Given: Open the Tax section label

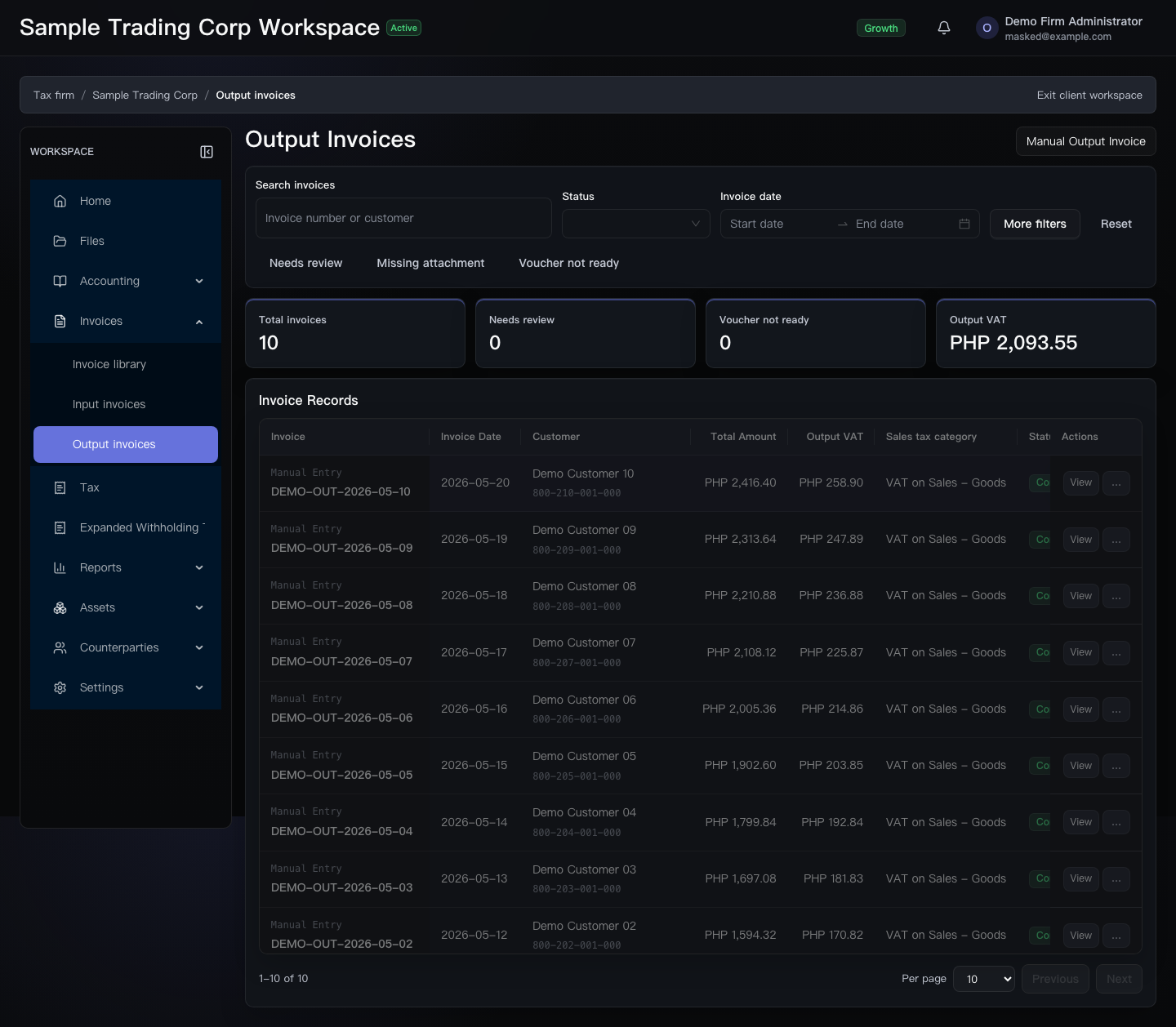Looking at the screenshot, I should click(90, 487).
